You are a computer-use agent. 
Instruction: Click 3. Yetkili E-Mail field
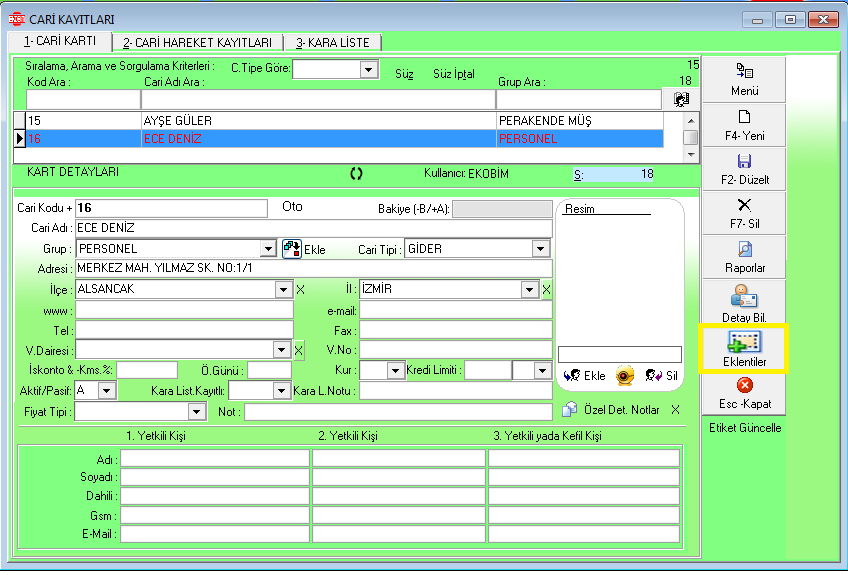click(584, 534)
